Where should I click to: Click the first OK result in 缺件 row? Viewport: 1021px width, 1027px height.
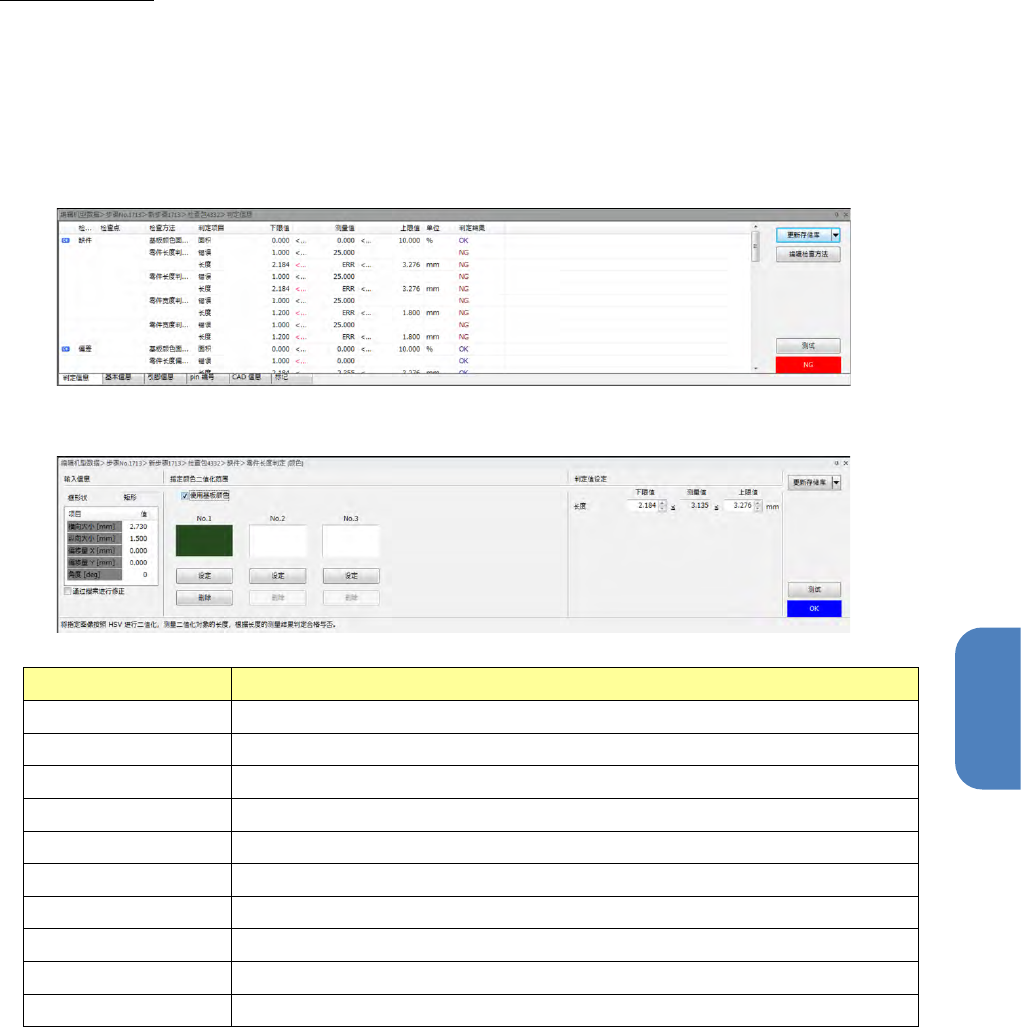(x=464, y=240)
